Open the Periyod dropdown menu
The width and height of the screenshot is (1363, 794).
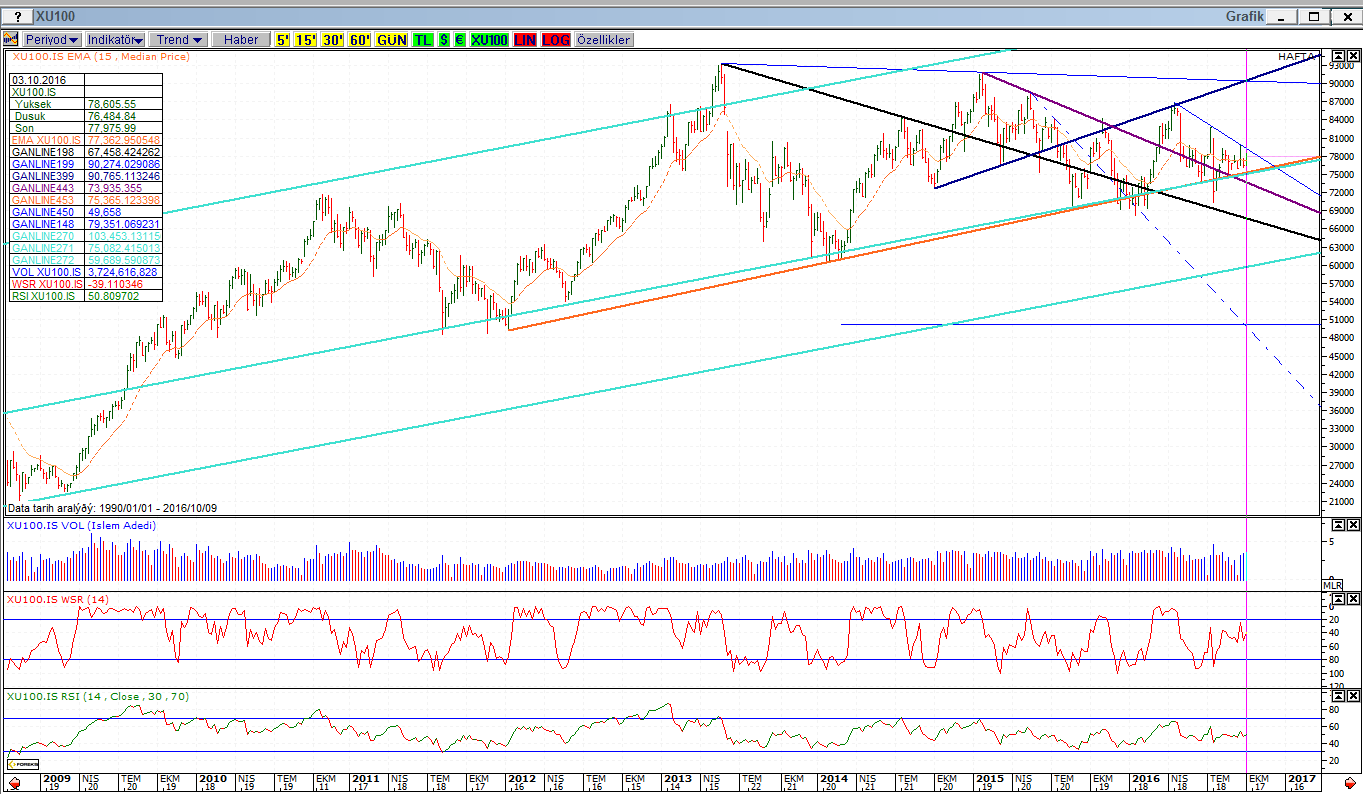[x=53, y=40]
